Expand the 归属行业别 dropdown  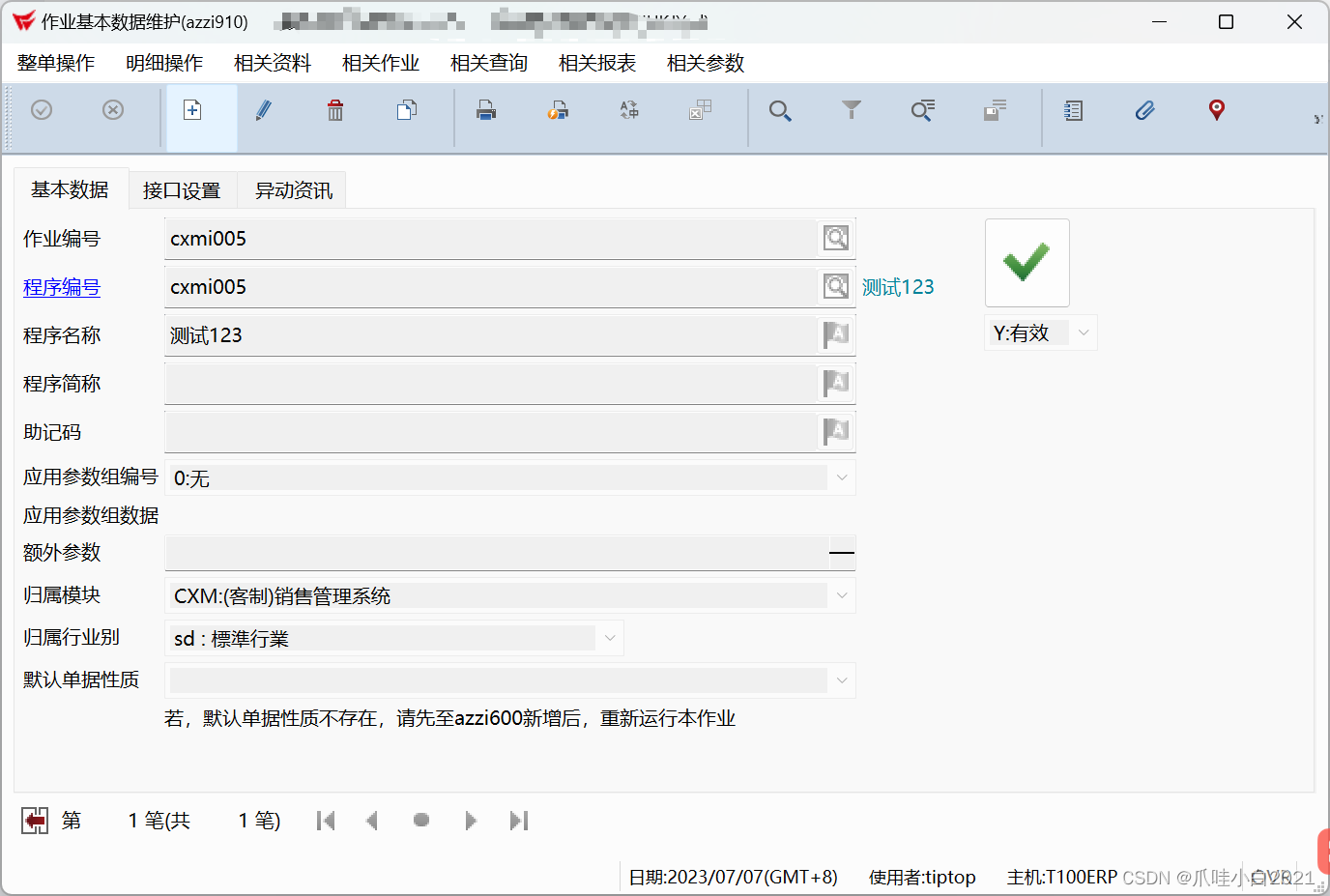coord(610,638)
